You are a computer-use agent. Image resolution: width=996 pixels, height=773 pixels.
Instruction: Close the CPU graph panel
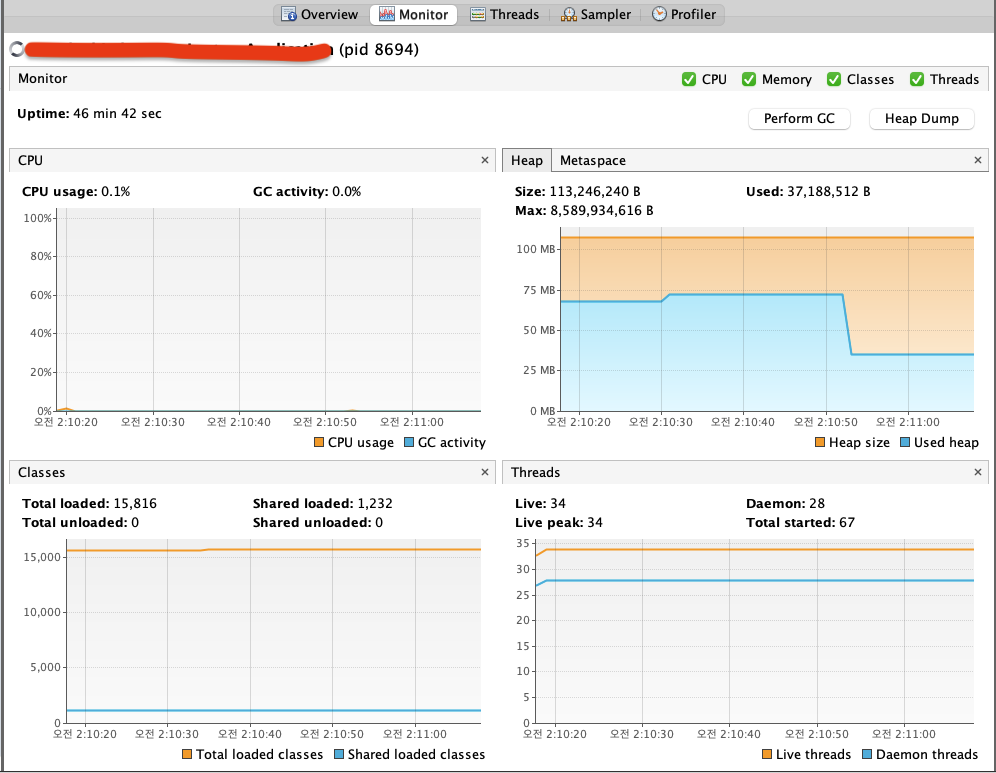pyautogui.click(x=485, y=160)
